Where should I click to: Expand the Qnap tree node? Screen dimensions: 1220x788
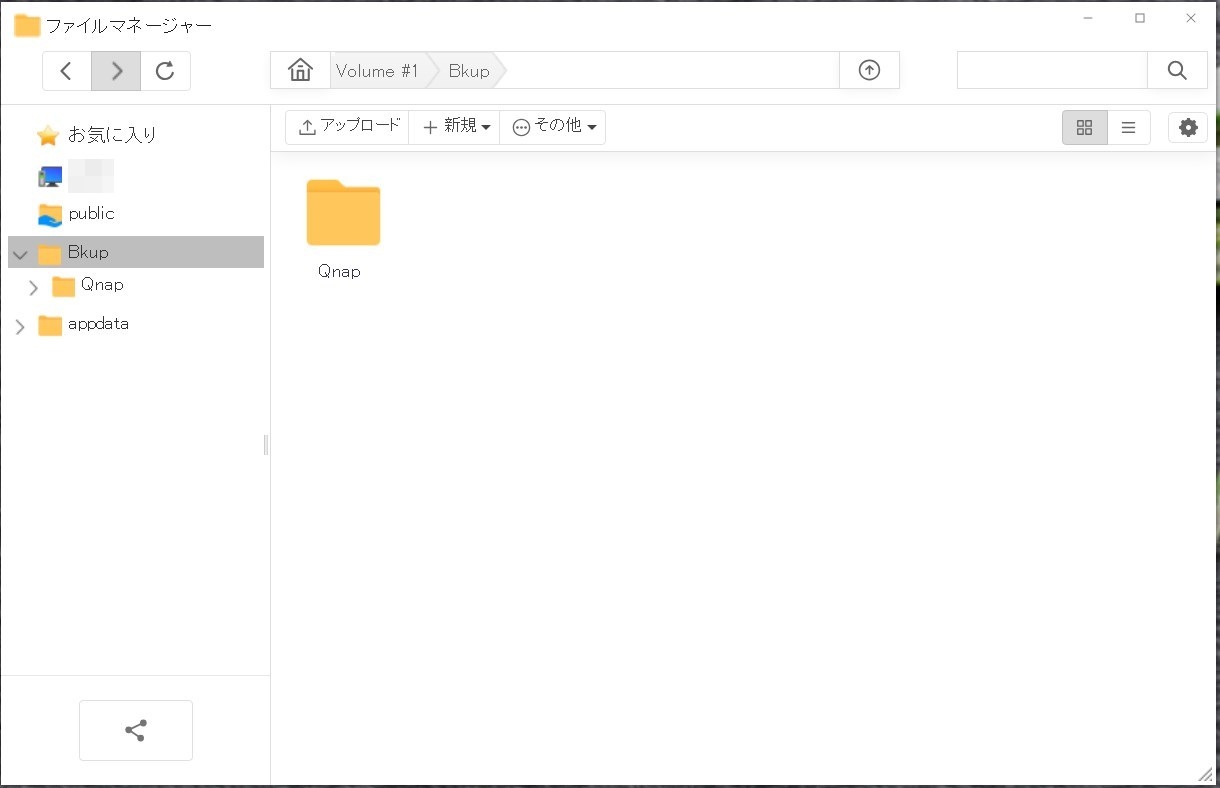[34, 288]
